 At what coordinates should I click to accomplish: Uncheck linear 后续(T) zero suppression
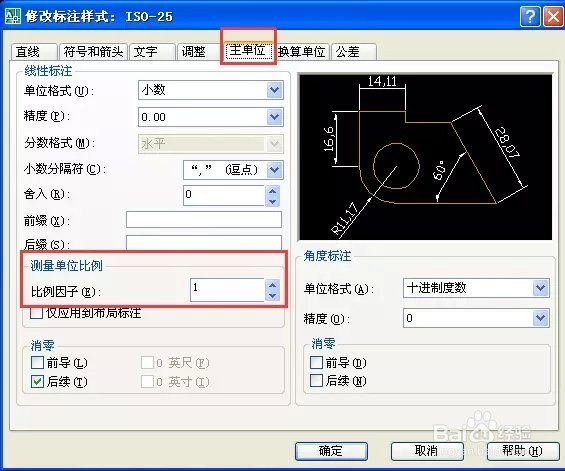[x=37, y=381]
